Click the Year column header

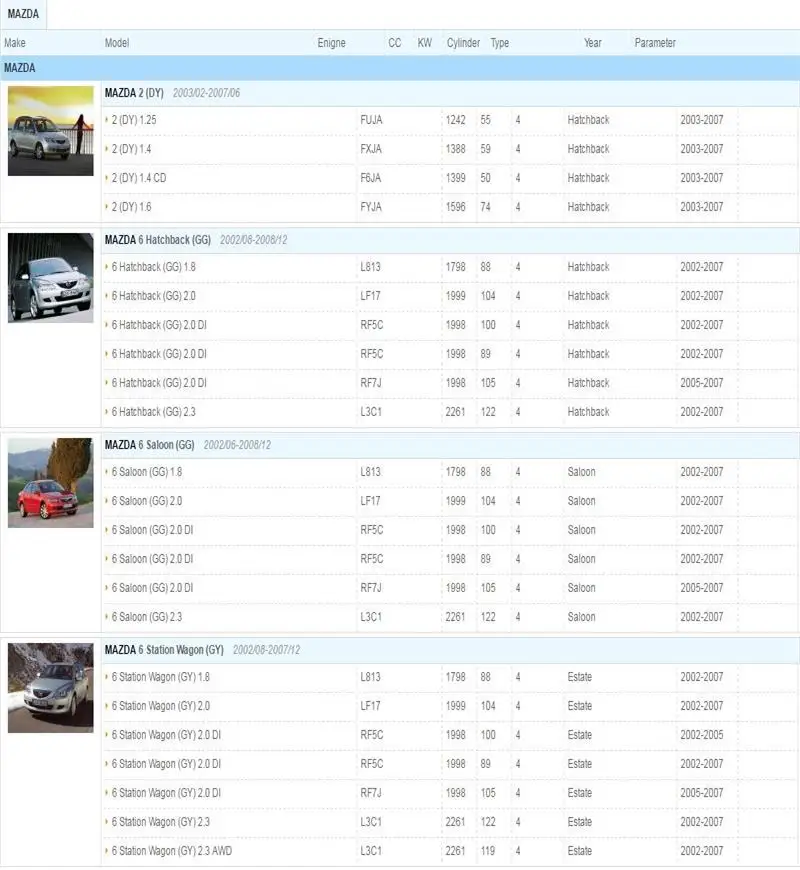coord(593,43)
